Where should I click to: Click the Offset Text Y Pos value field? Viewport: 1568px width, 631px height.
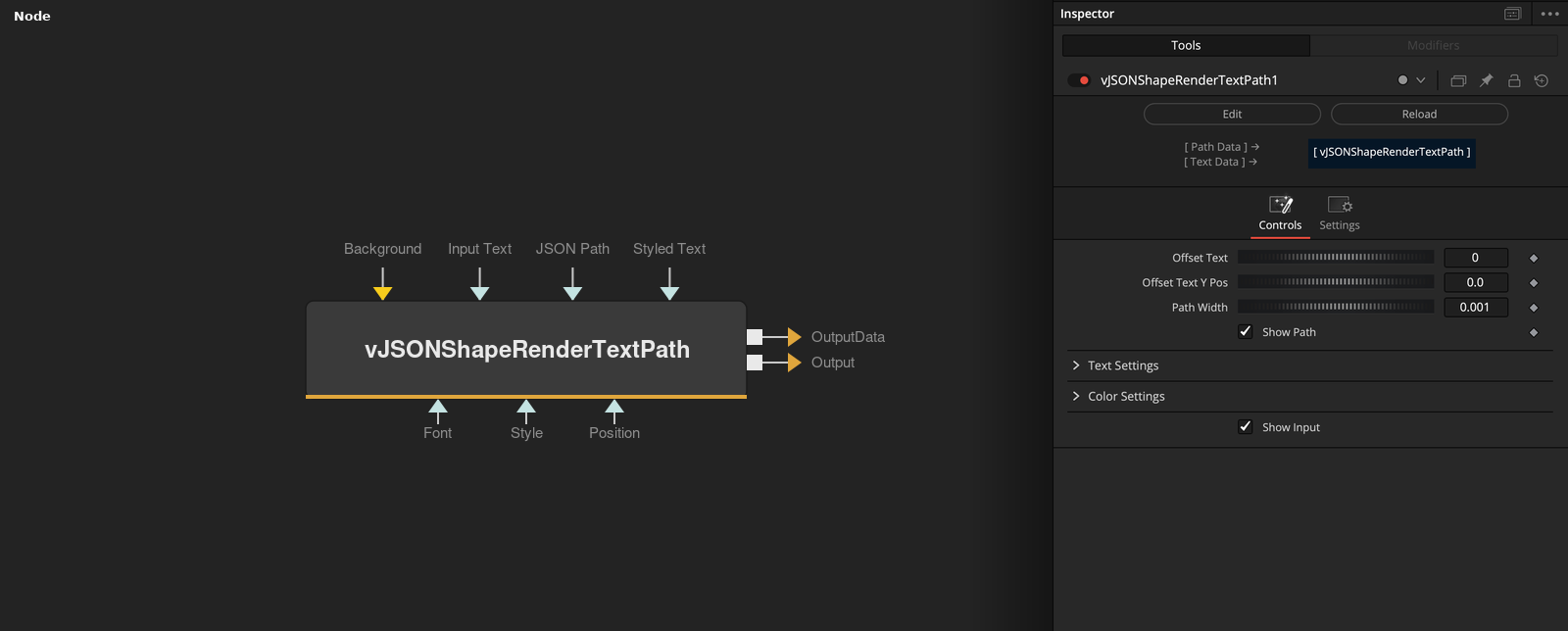click(x=1476, y=282)
